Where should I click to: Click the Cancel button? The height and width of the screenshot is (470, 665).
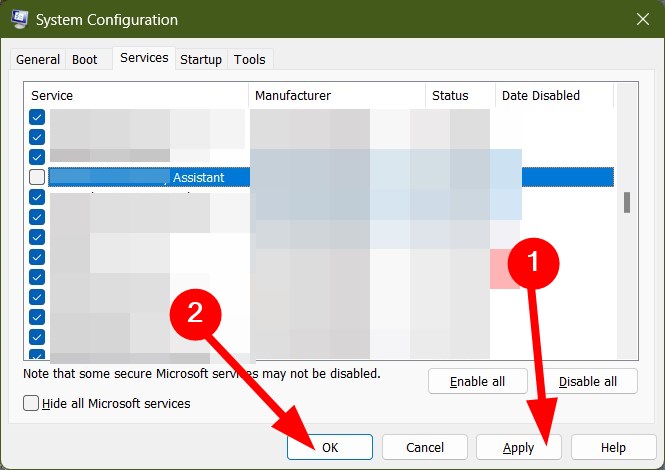425,447
